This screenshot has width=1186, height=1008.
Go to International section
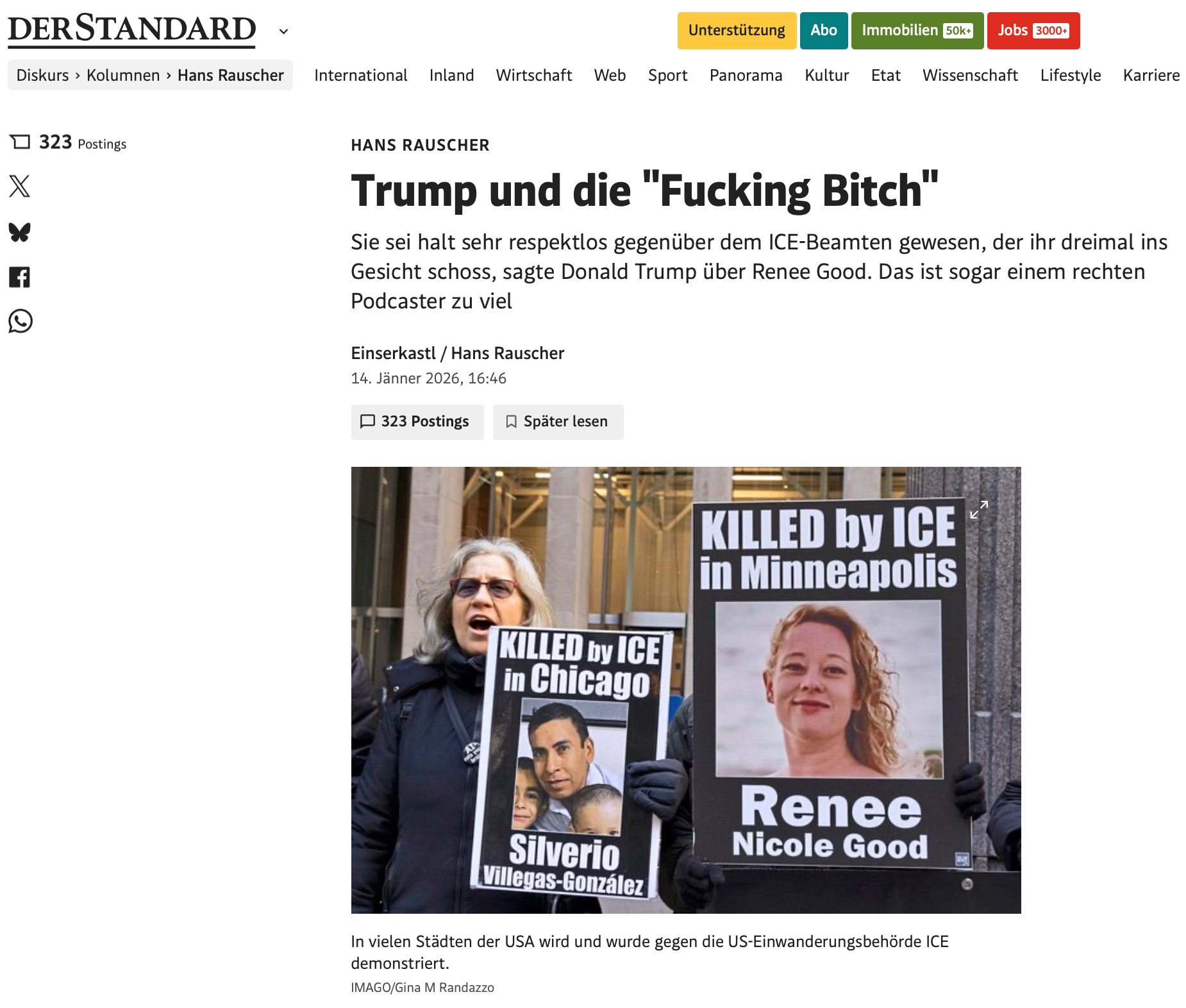361,75
